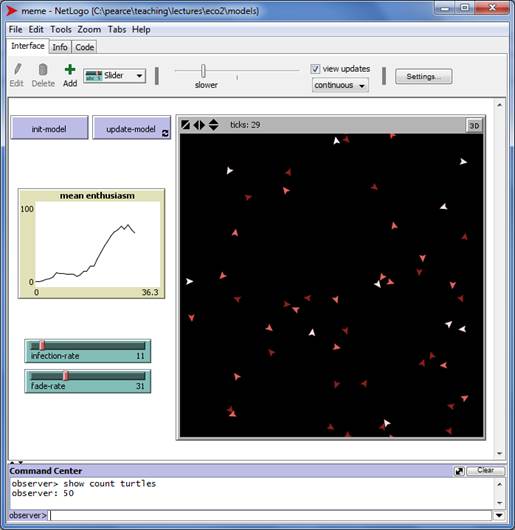Click the infection-rate slider handle
Screen dimensions: 515x530
point(42,345)
